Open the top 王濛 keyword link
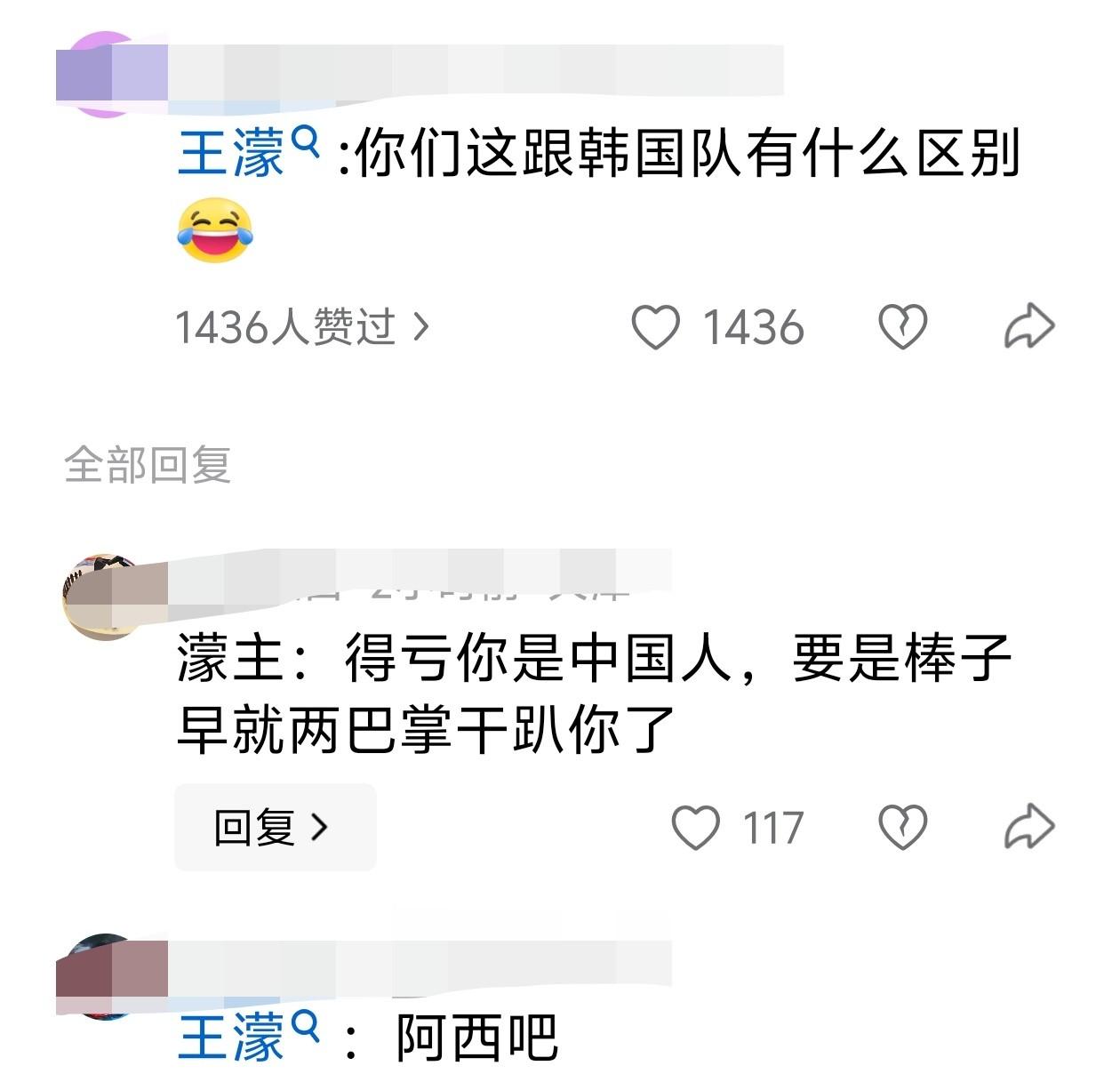This screenshot has height=1074, width=1120. 231,153
